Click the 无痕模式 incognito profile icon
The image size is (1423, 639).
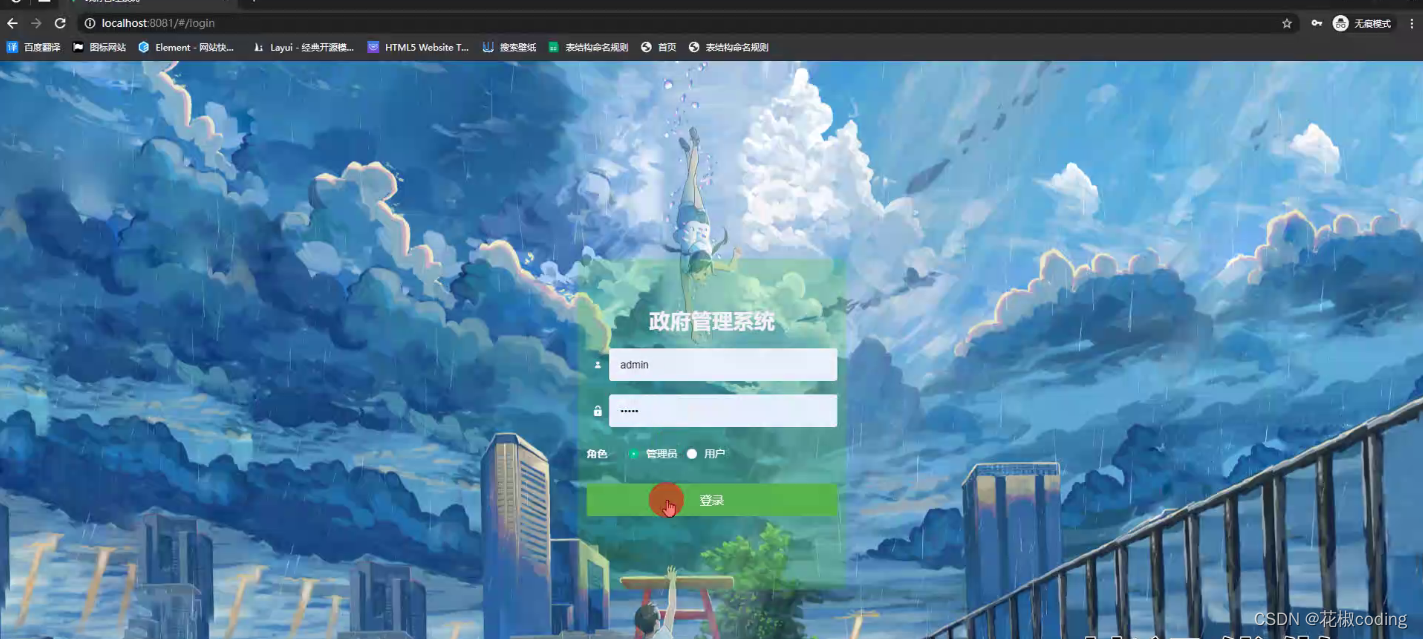click(1340, 22)
